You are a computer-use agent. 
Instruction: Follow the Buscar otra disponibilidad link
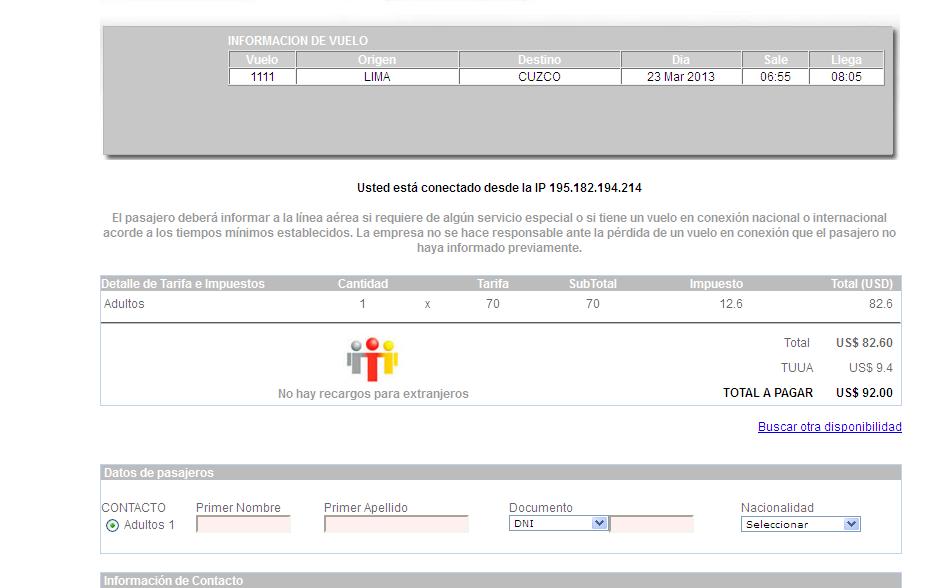(829, 427)
